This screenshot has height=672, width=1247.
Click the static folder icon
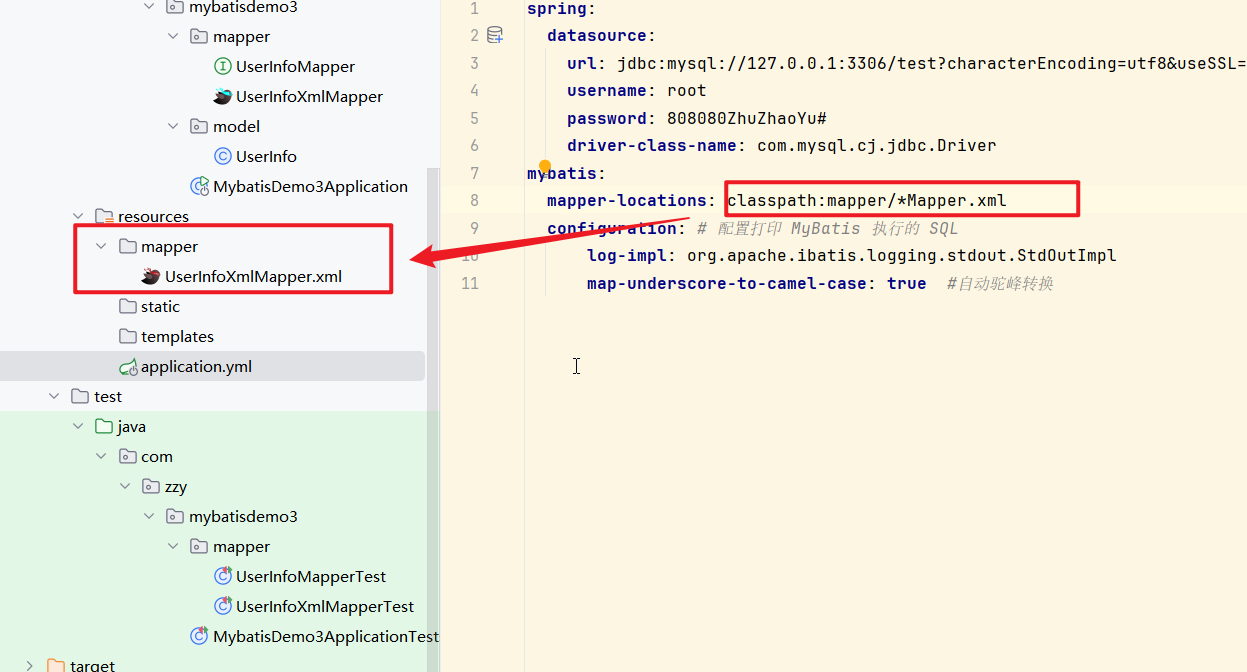(127, 307)
